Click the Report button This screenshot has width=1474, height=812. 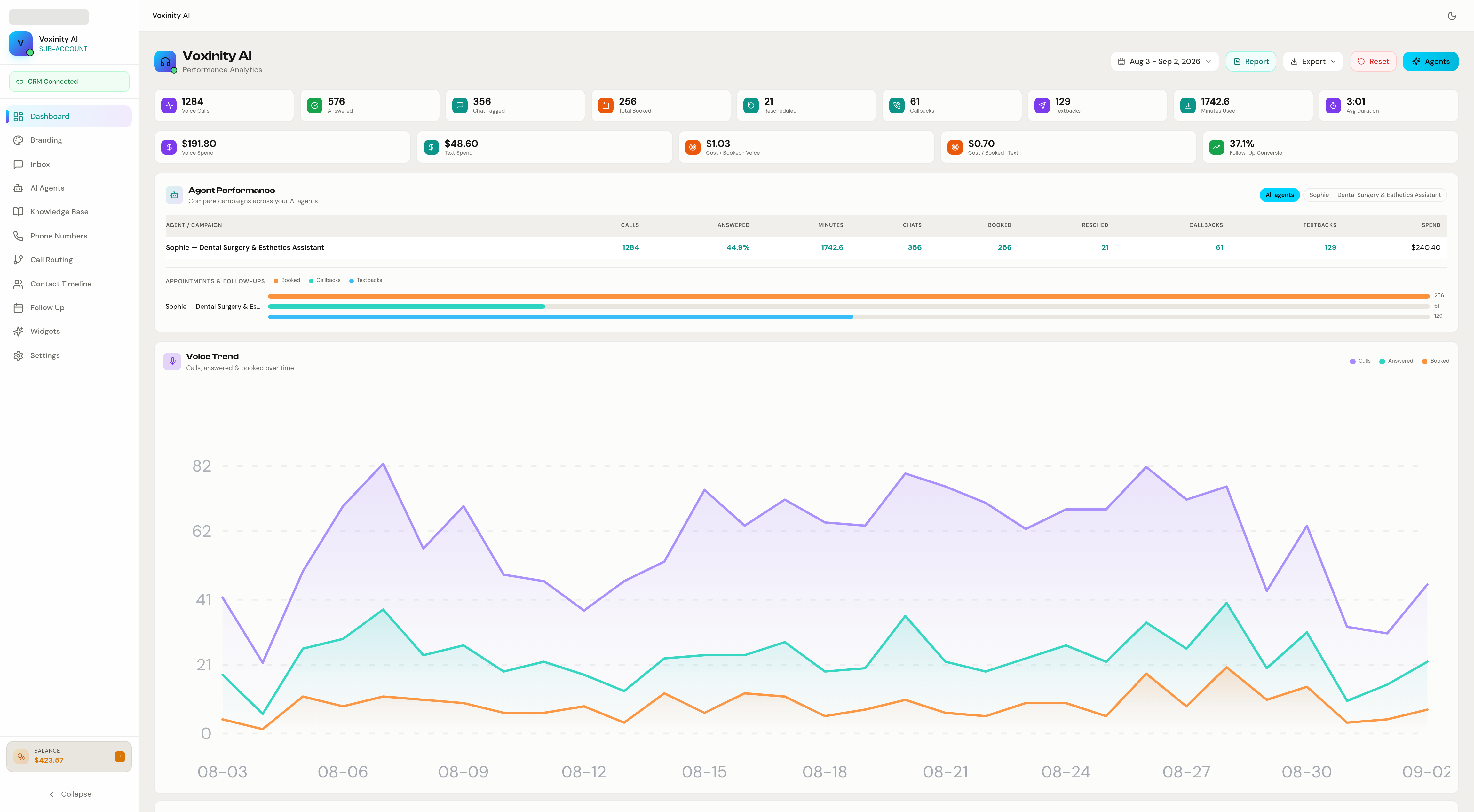[1251, 61]
